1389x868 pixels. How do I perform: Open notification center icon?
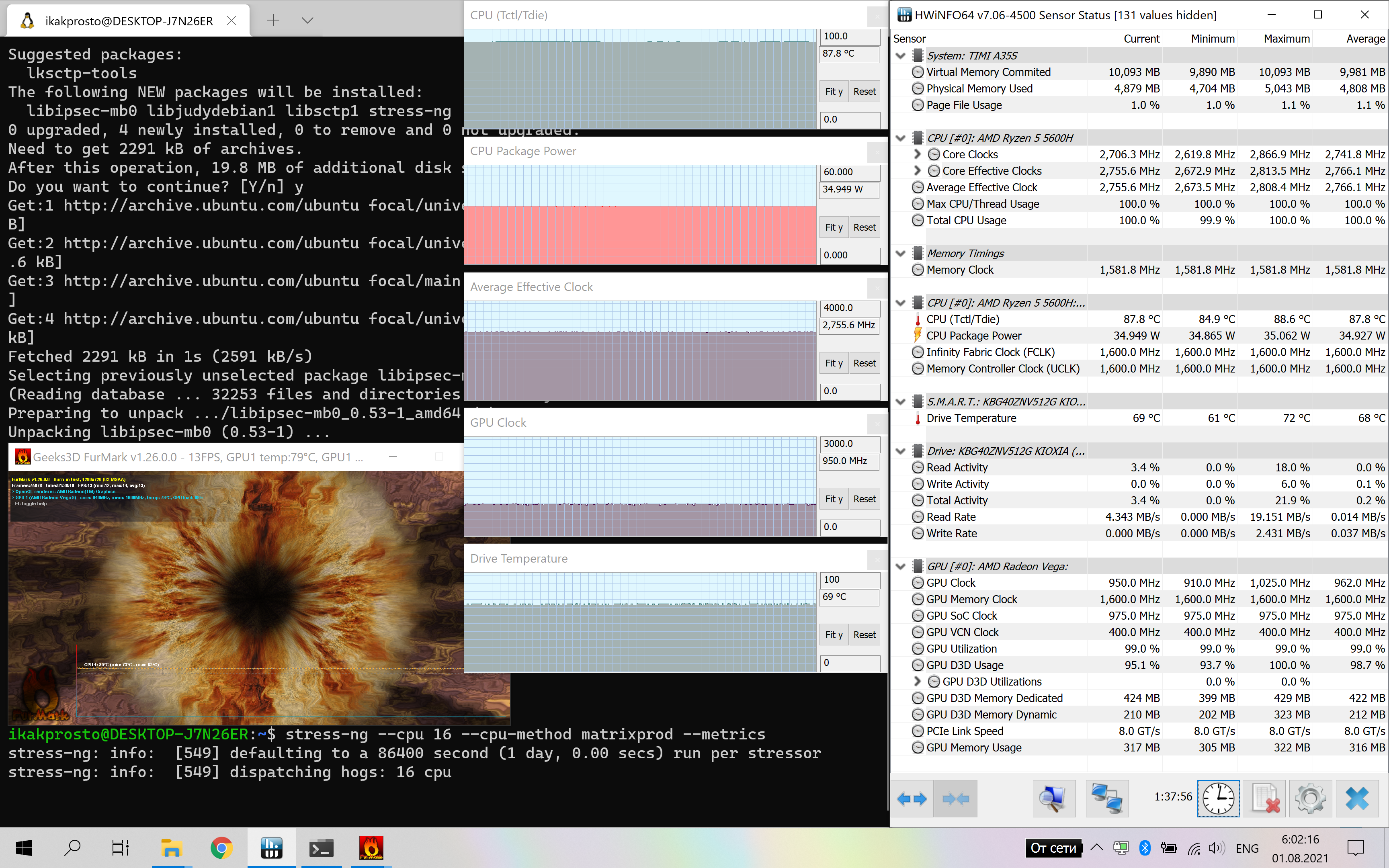coord(1356,848)
